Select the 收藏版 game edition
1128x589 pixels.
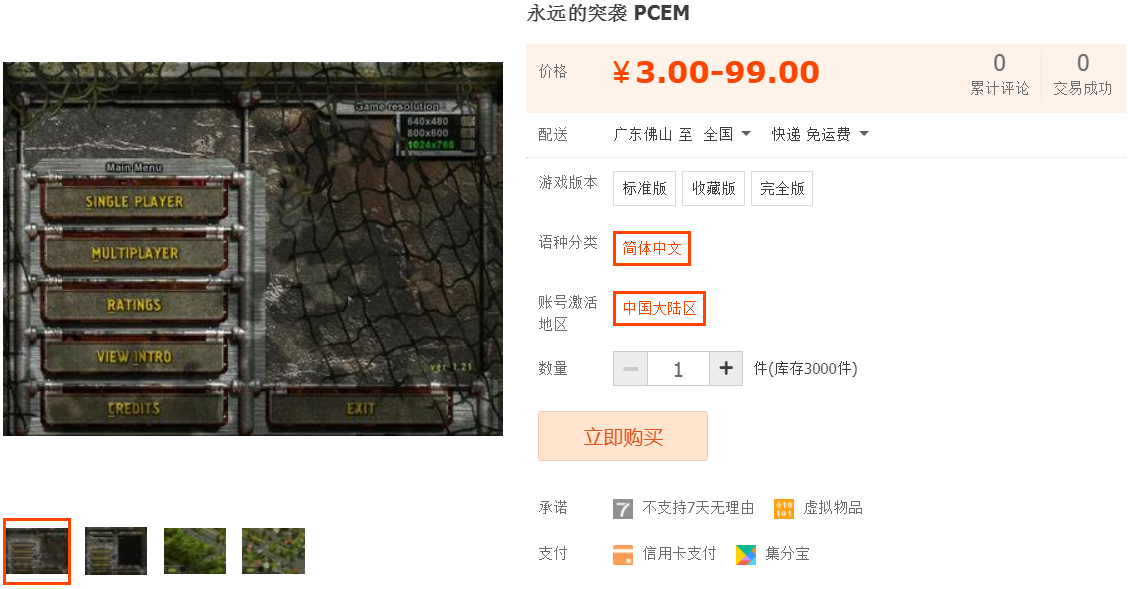coord(714,188)
